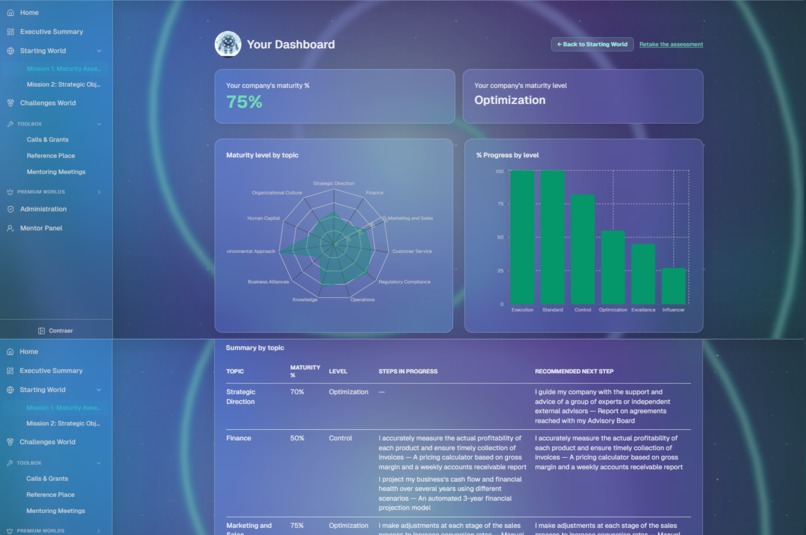Open the Mentor Panel menu item
This screenshot has height=535, width=806.
pos(41,228)
